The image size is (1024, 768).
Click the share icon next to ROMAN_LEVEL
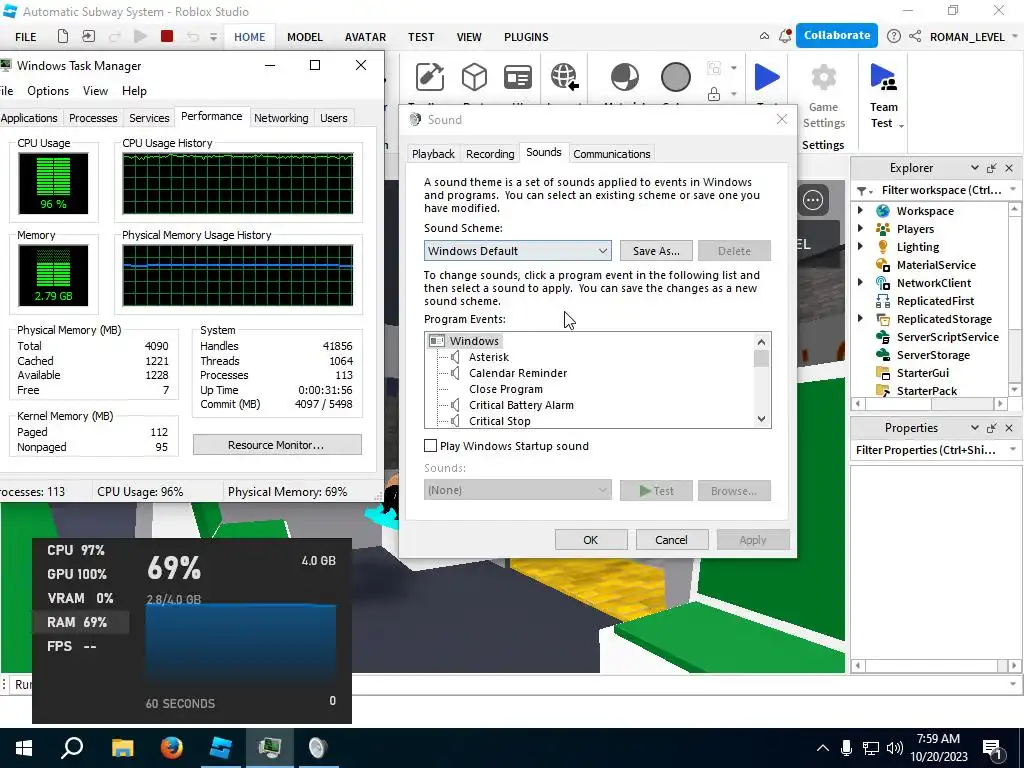[915, 37]
